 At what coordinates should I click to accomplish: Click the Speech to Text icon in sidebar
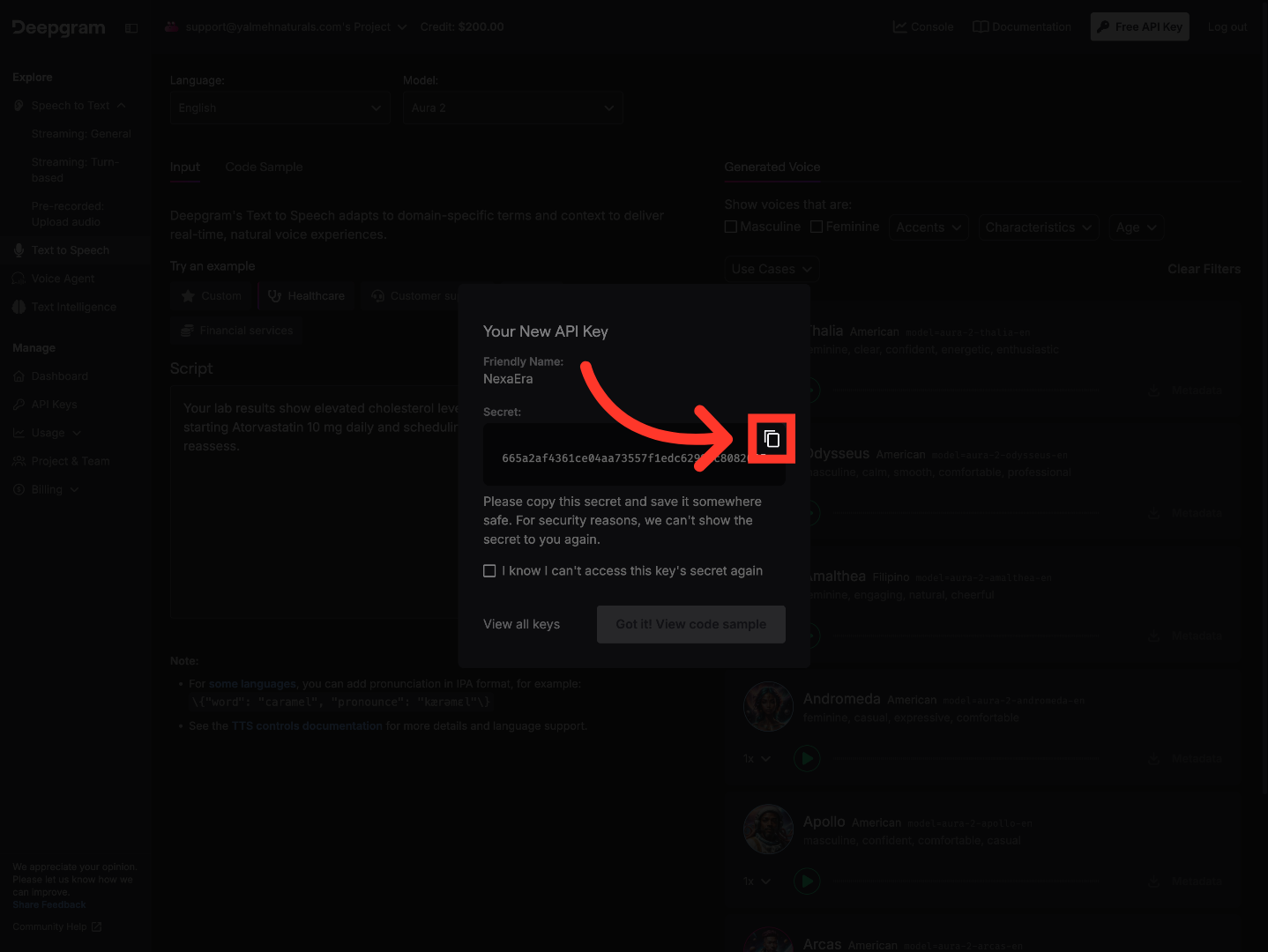(19, 106)
